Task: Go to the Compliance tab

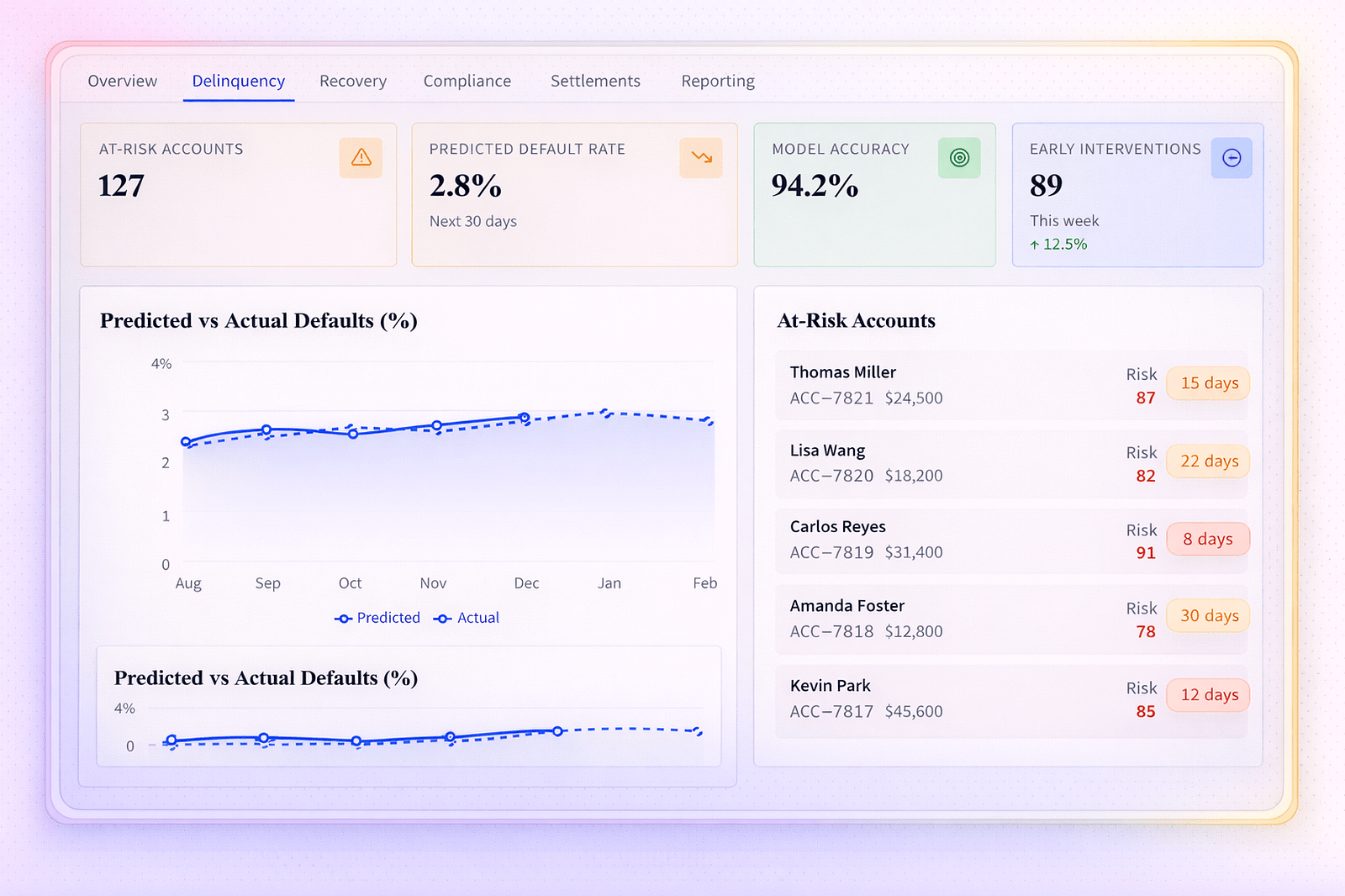Action: pyautogui.click(x=467, y=81)
